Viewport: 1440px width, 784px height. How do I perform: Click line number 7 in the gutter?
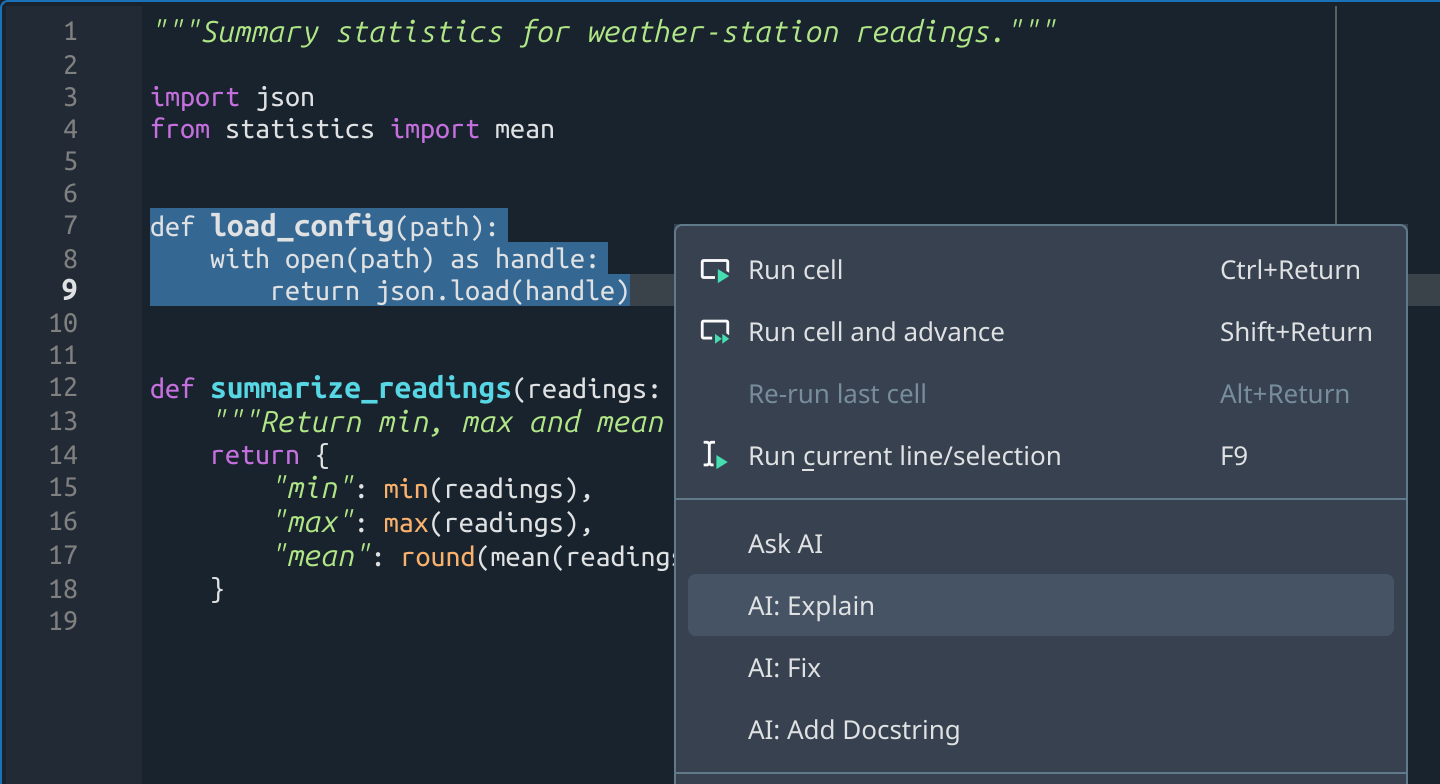[70, 226]
